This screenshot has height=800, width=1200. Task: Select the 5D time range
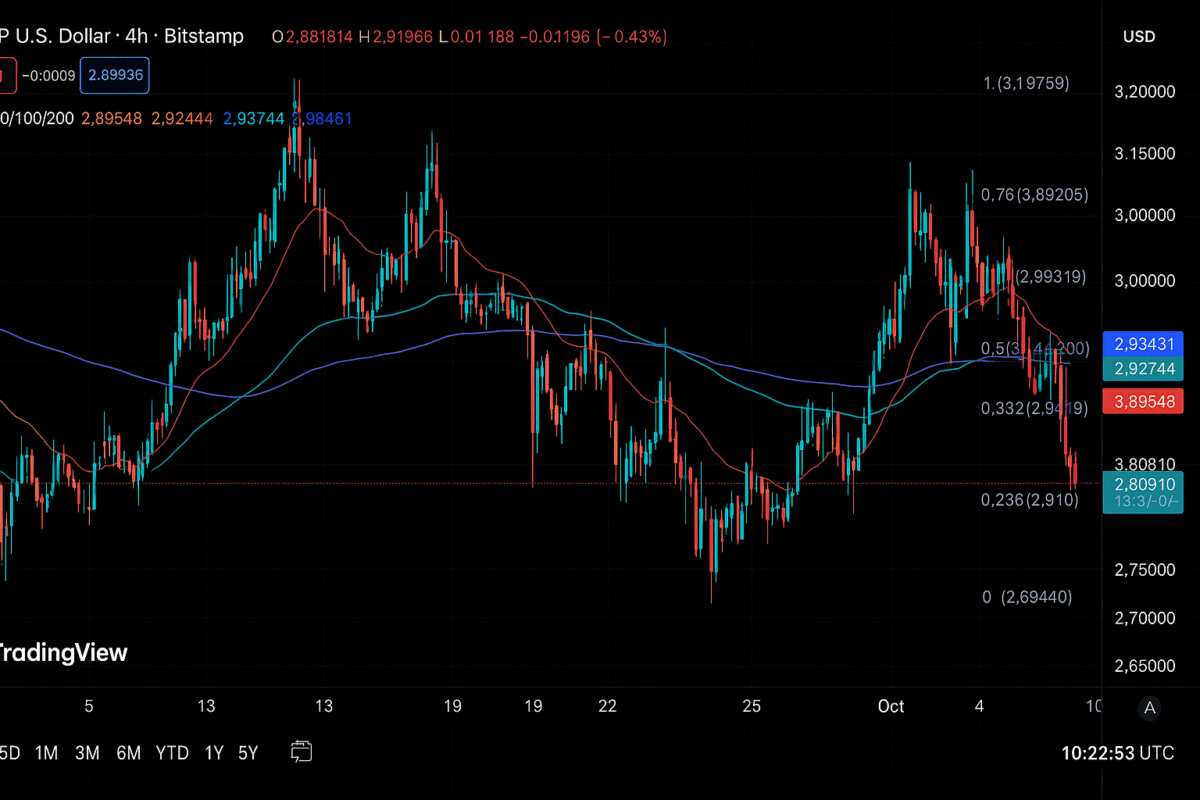9,753
